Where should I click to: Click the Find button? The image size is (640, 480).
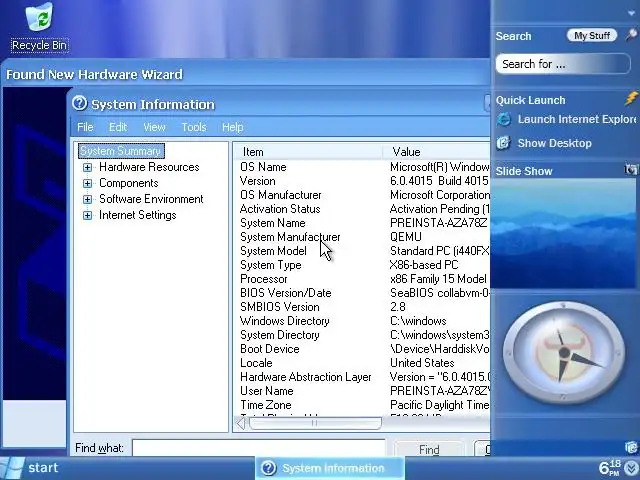pyautogui.click(x=429, y=449)
